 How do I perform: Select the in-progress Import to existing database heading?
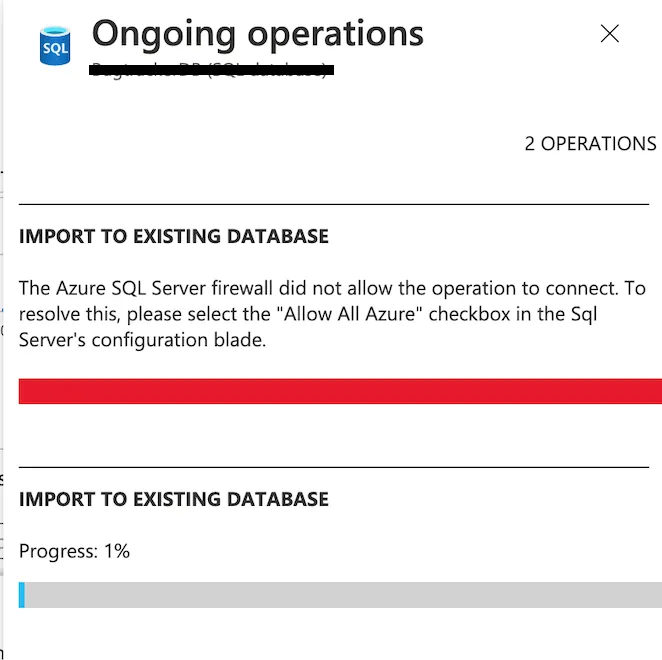[173, 498]
